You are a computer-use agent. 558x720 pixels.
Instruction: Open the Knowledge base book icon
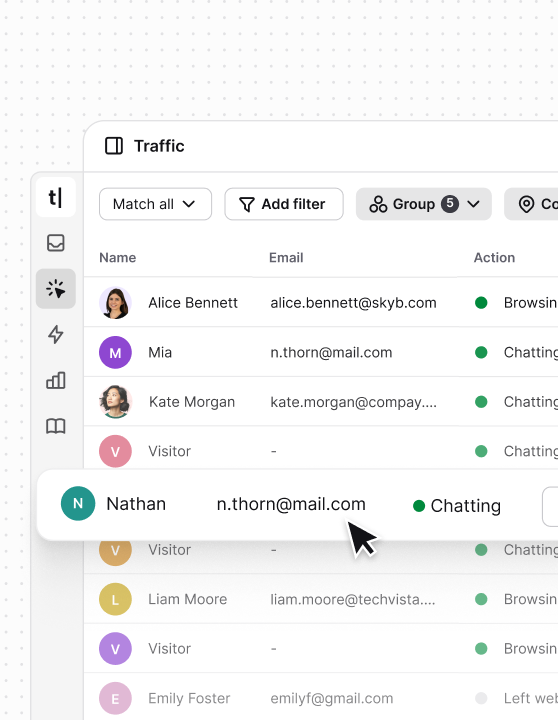[56, 426]
